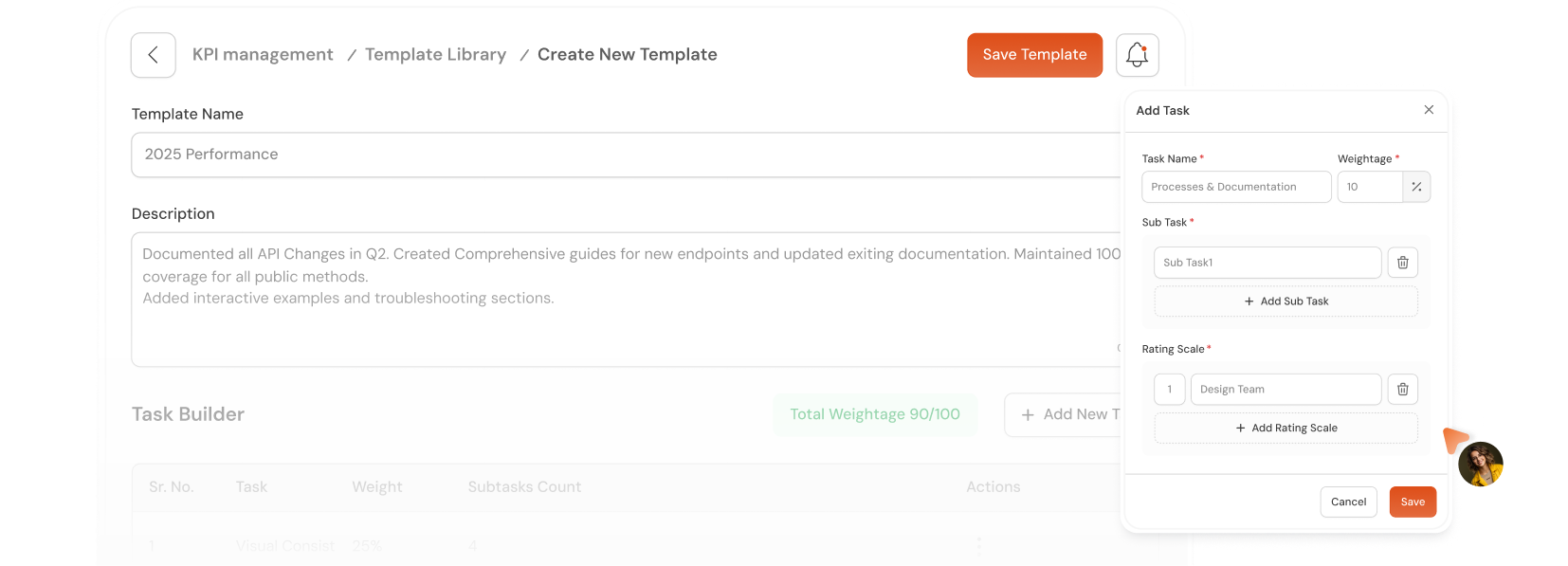Click the Sr. No. column header
This screenshot has width=1568, height=566.
click(171, 487)
